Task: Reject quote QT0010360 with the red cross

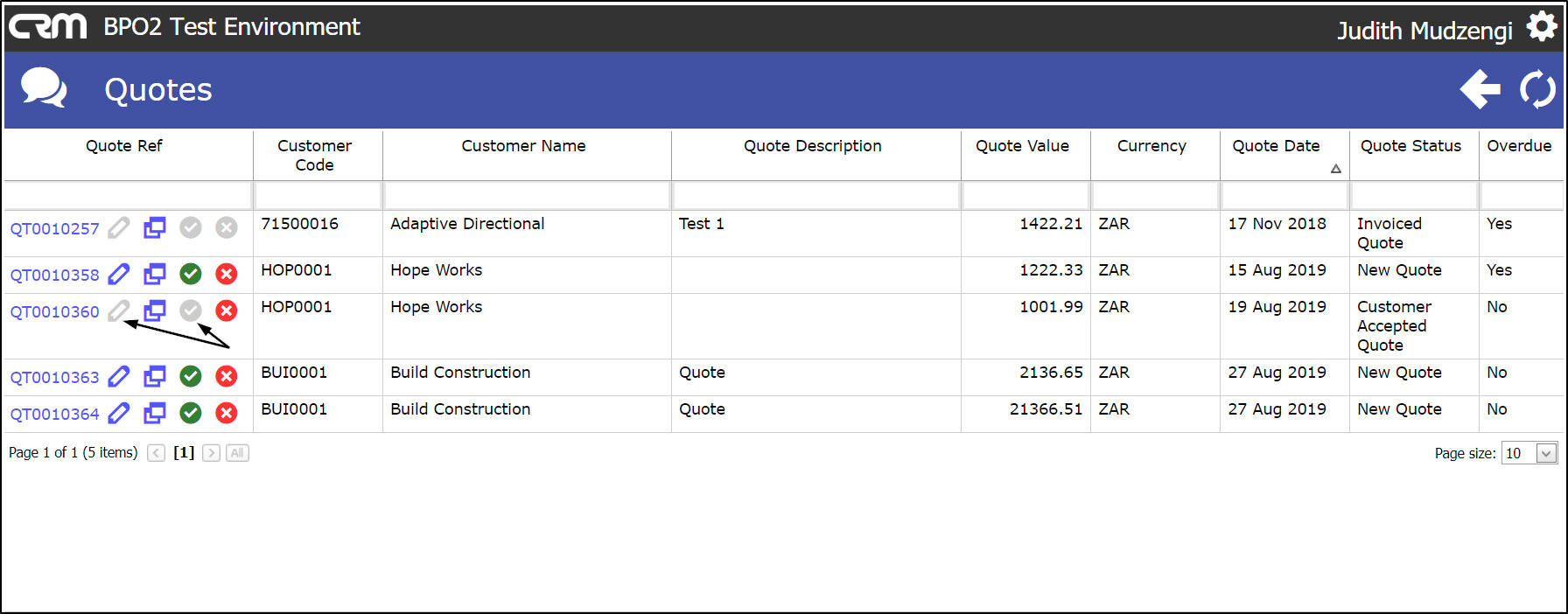Action: pos(227,310)
